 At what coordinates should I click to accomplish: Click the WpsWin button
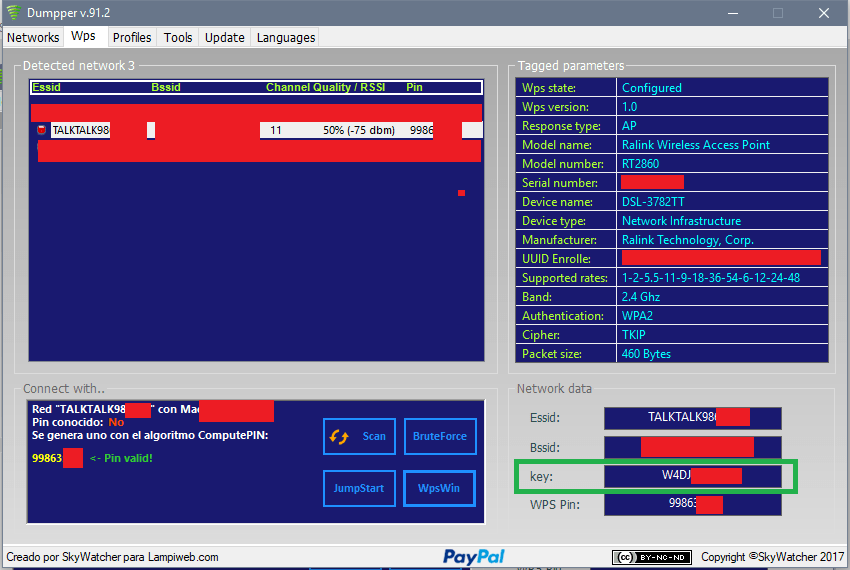(x=439, y=488)
